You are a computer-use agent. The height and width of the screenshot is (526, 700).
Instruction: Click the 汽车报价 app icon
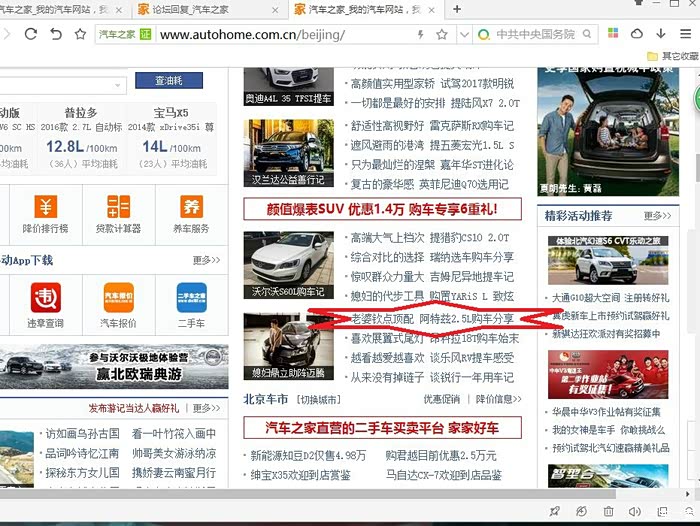[118, 298]
